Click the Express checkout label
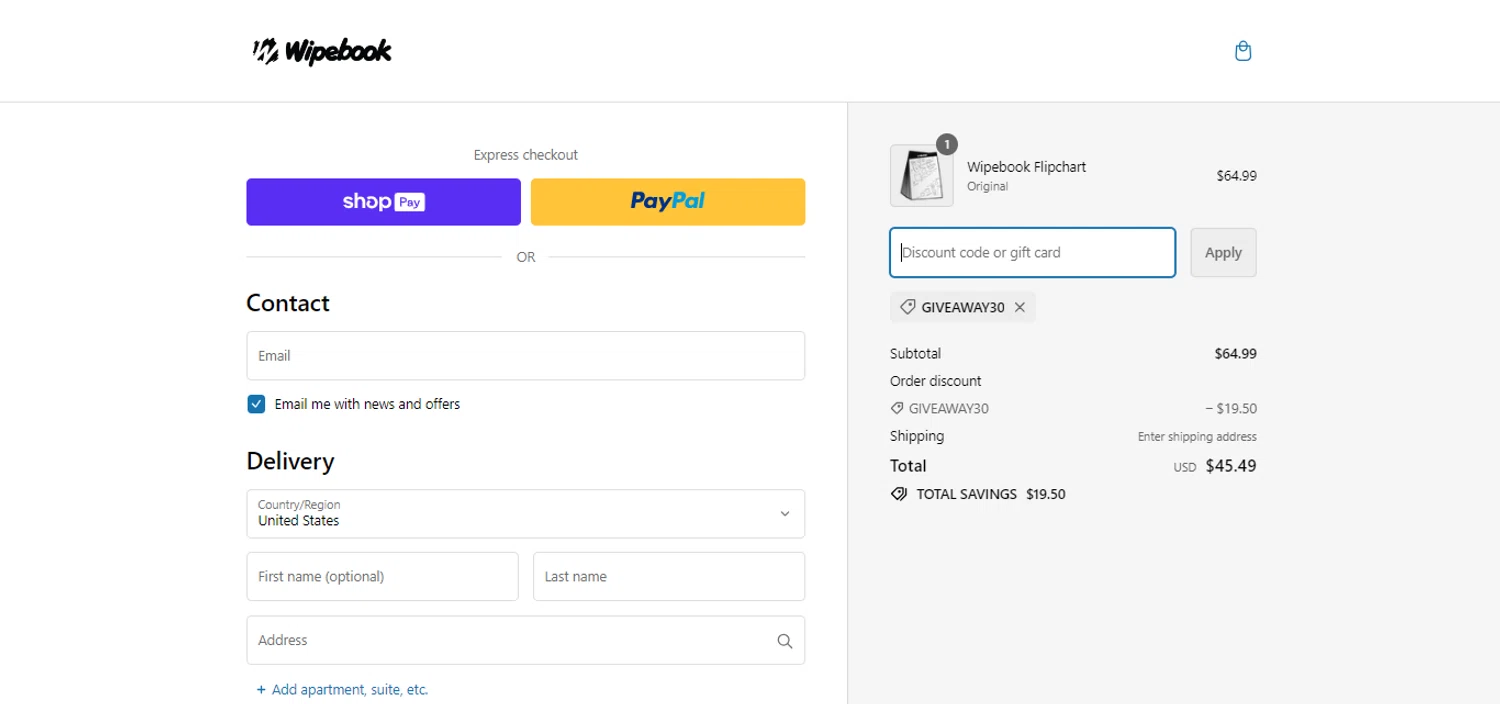The width and height of the screenshot is (1500, 704). (x=526, y=155)
